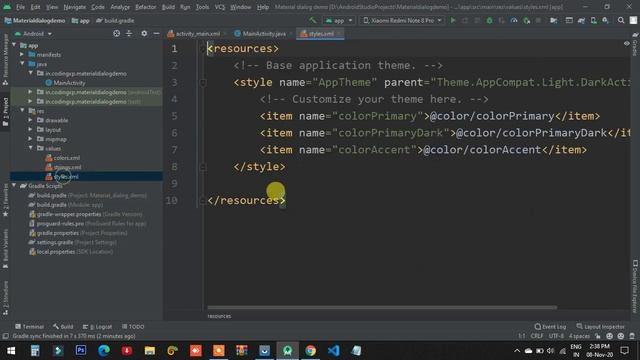Open the Terminal tool window
Screen dimensions: 640x360
(29, 327)
